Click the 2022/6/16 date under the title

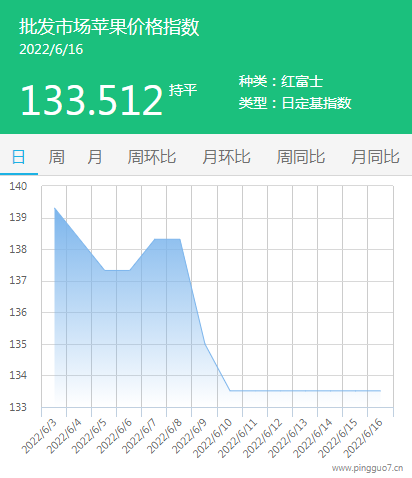pos(51,50)
